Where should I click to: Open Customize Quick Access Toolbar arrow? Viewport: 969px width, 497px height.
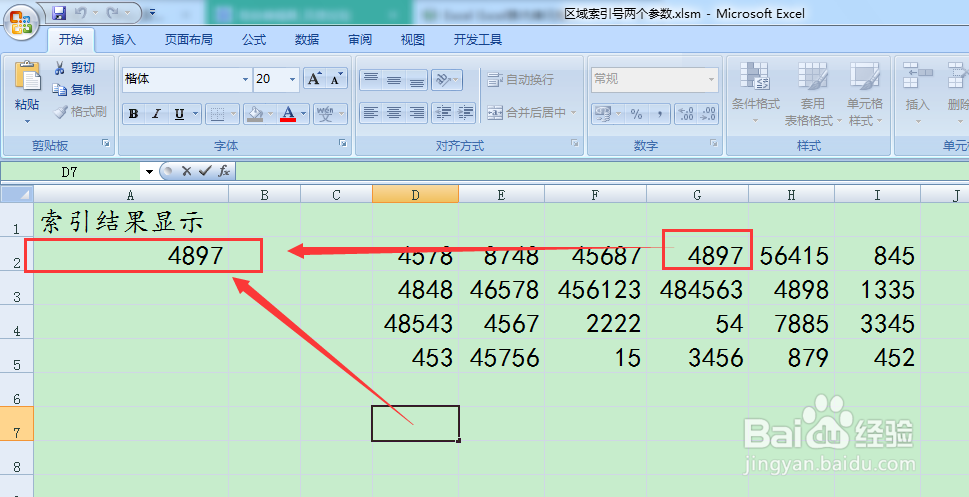[x=153, y=12]
